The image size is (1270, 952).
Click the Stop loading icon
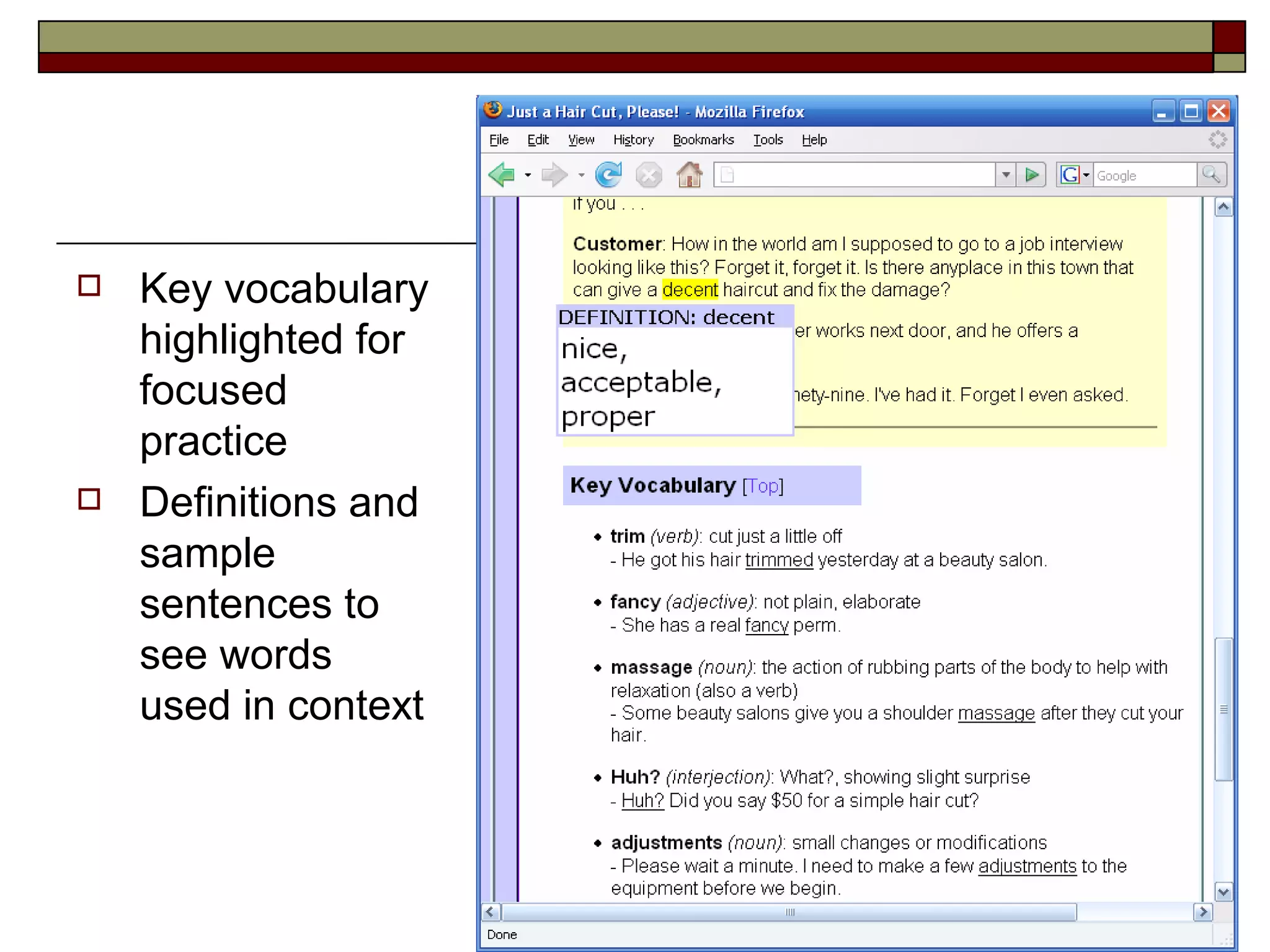click(x=649, y=175)
